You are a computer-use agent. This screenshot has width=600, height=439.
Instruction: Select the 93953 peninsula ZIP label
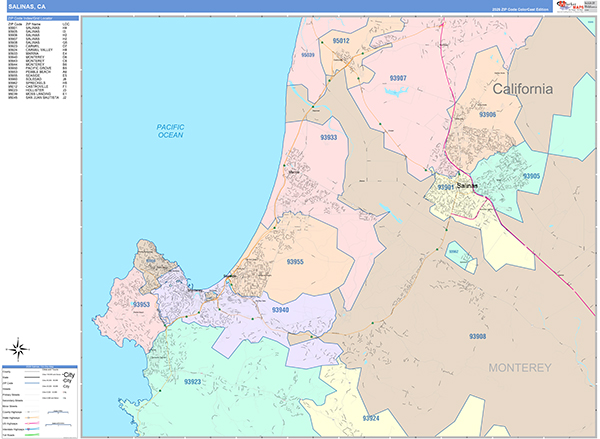[141, 304]
